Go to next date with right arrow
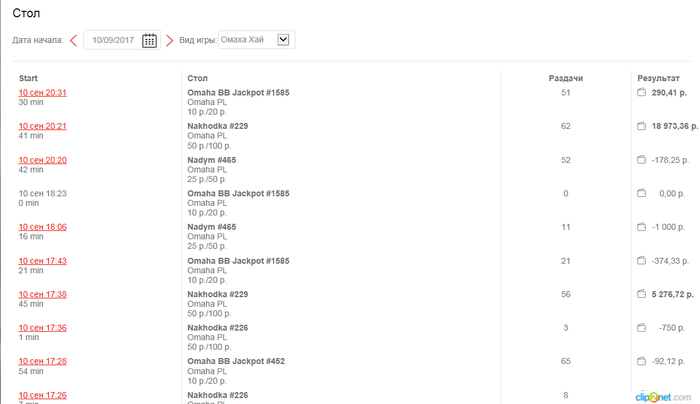 tap(169, 41)
